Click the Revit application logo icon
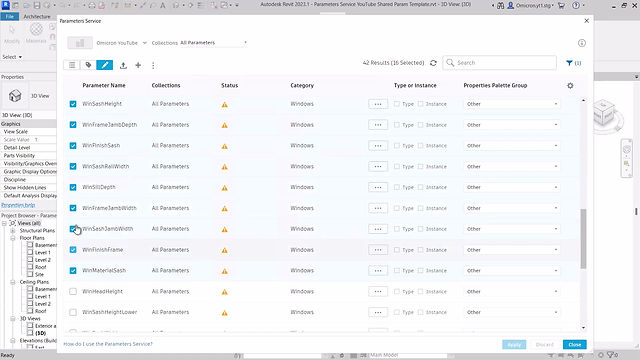Image resolution: width=640 pixels, height=360 pixels. pyautogui.click(x=6, y=5)
